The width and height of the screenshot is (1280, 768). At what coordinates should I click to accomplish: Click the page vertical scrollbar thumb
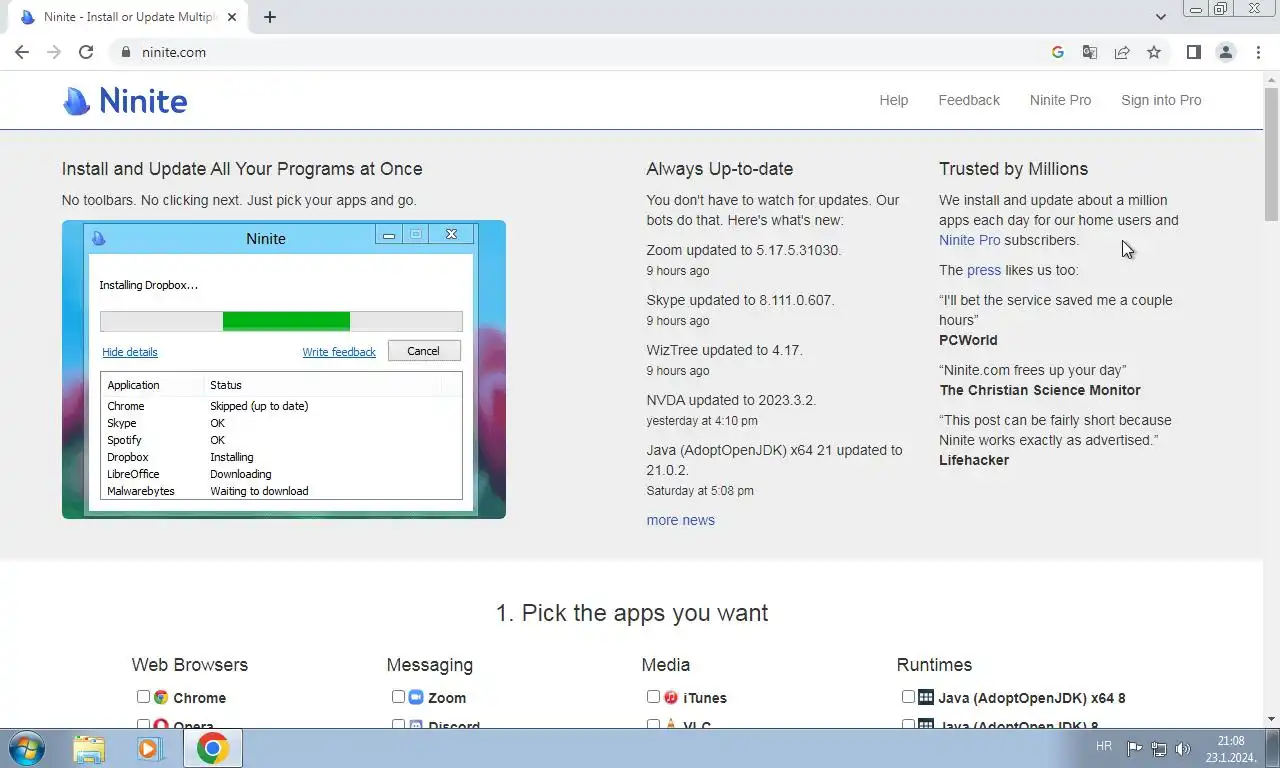[x=1271, y=153]
